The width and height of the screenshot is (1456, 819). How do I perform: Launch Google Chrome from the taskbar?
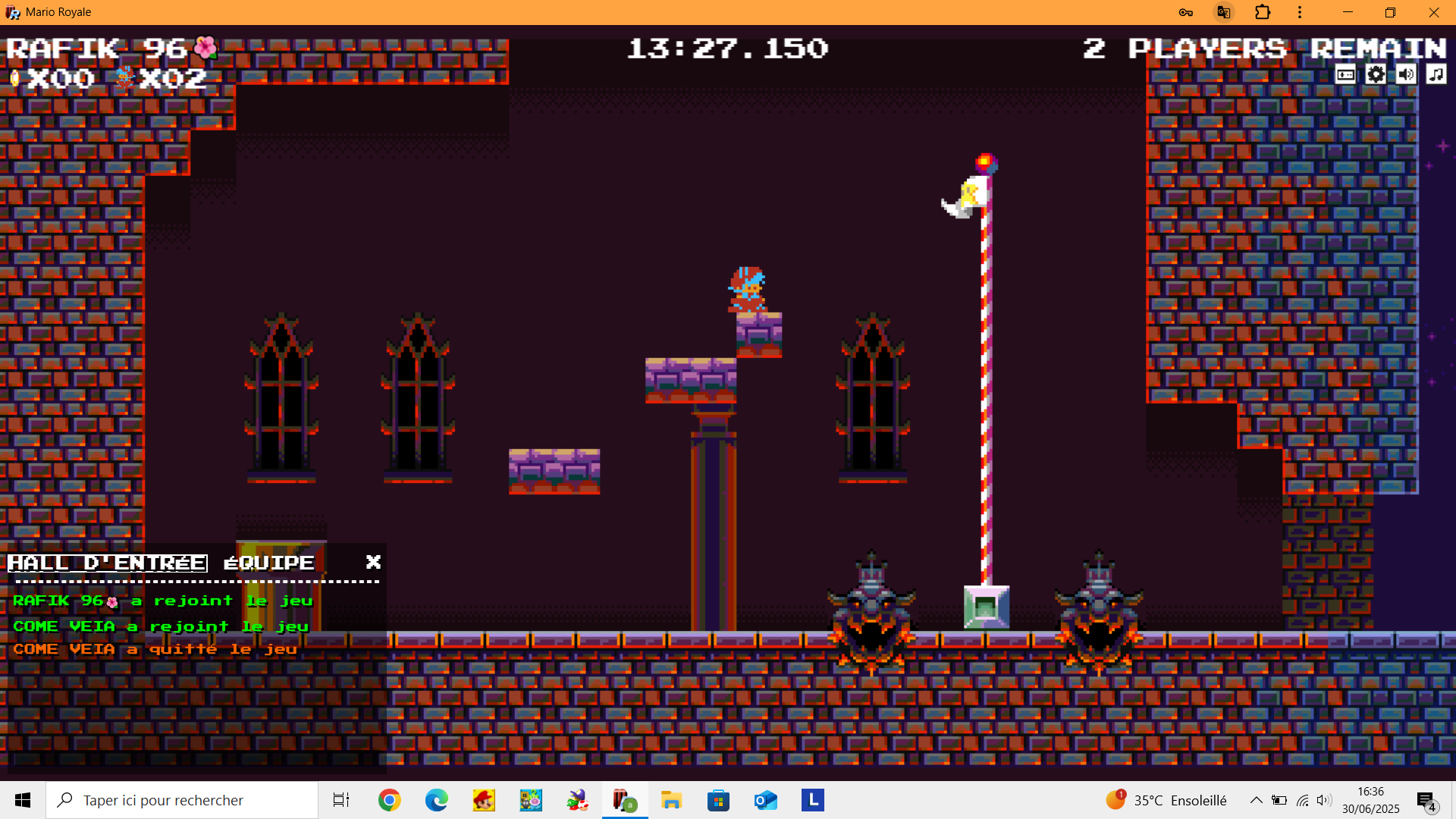[x=390, y=800]
